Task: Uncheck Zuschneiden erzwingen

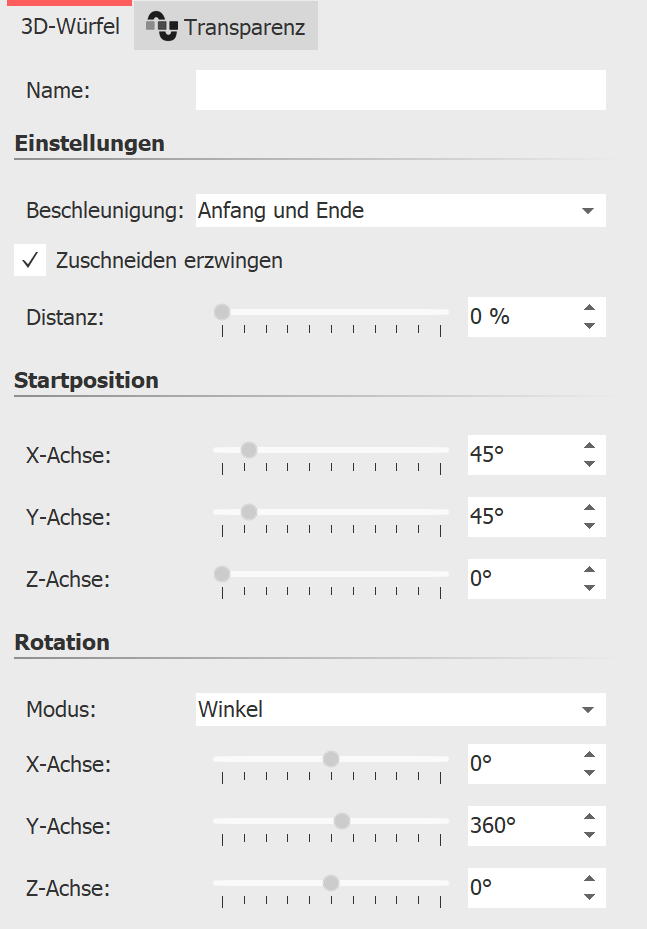Action: pyautogui.click(x=30, y=260)
